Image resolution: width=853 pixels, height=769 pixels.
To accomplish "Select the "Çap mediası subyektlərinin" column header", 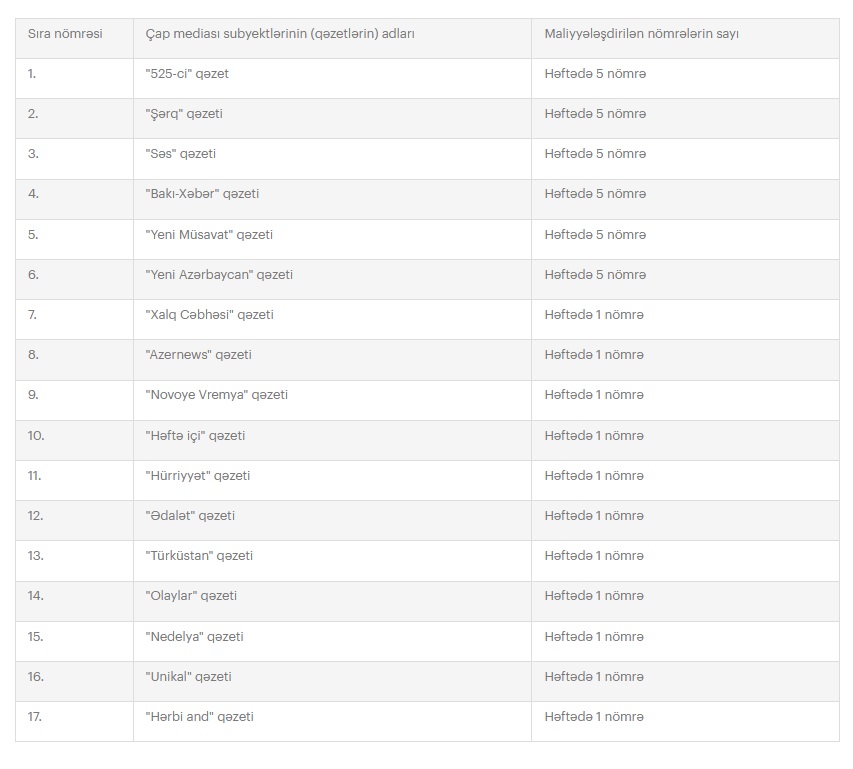I will (280, 34).
